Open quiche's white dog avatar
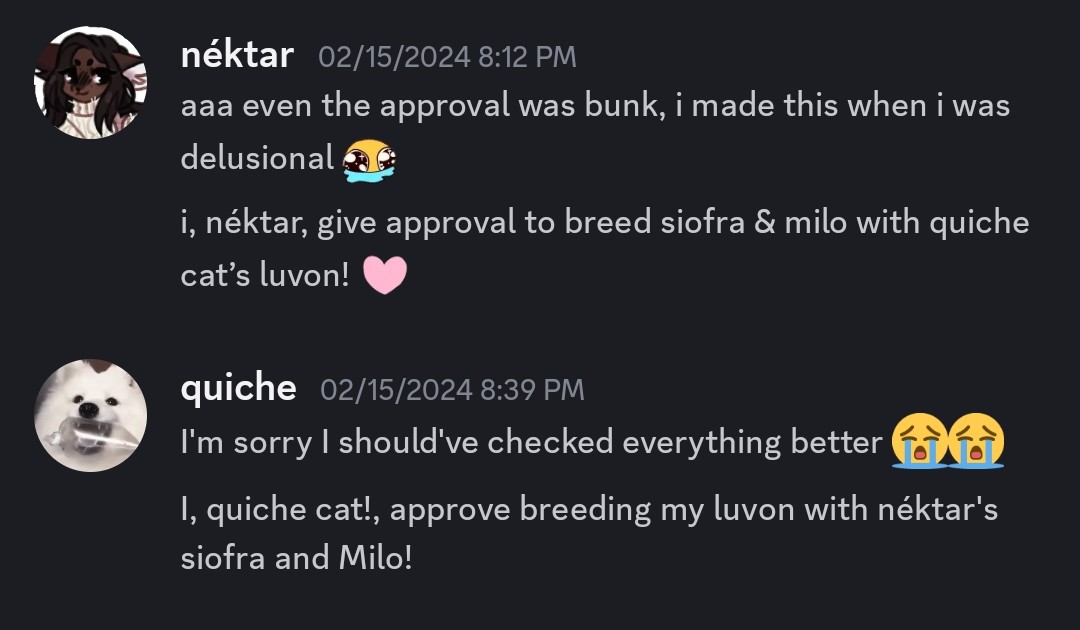This screenshot has width=1080, height=630. click(x=90, y=415)
